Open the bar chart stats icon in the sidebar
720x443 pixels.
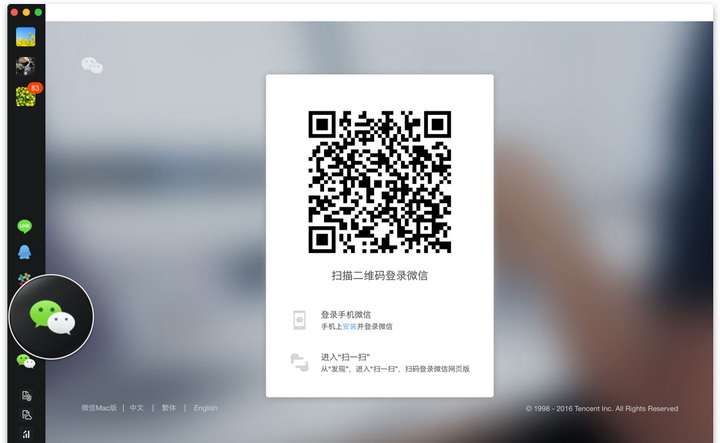(26, 434)
